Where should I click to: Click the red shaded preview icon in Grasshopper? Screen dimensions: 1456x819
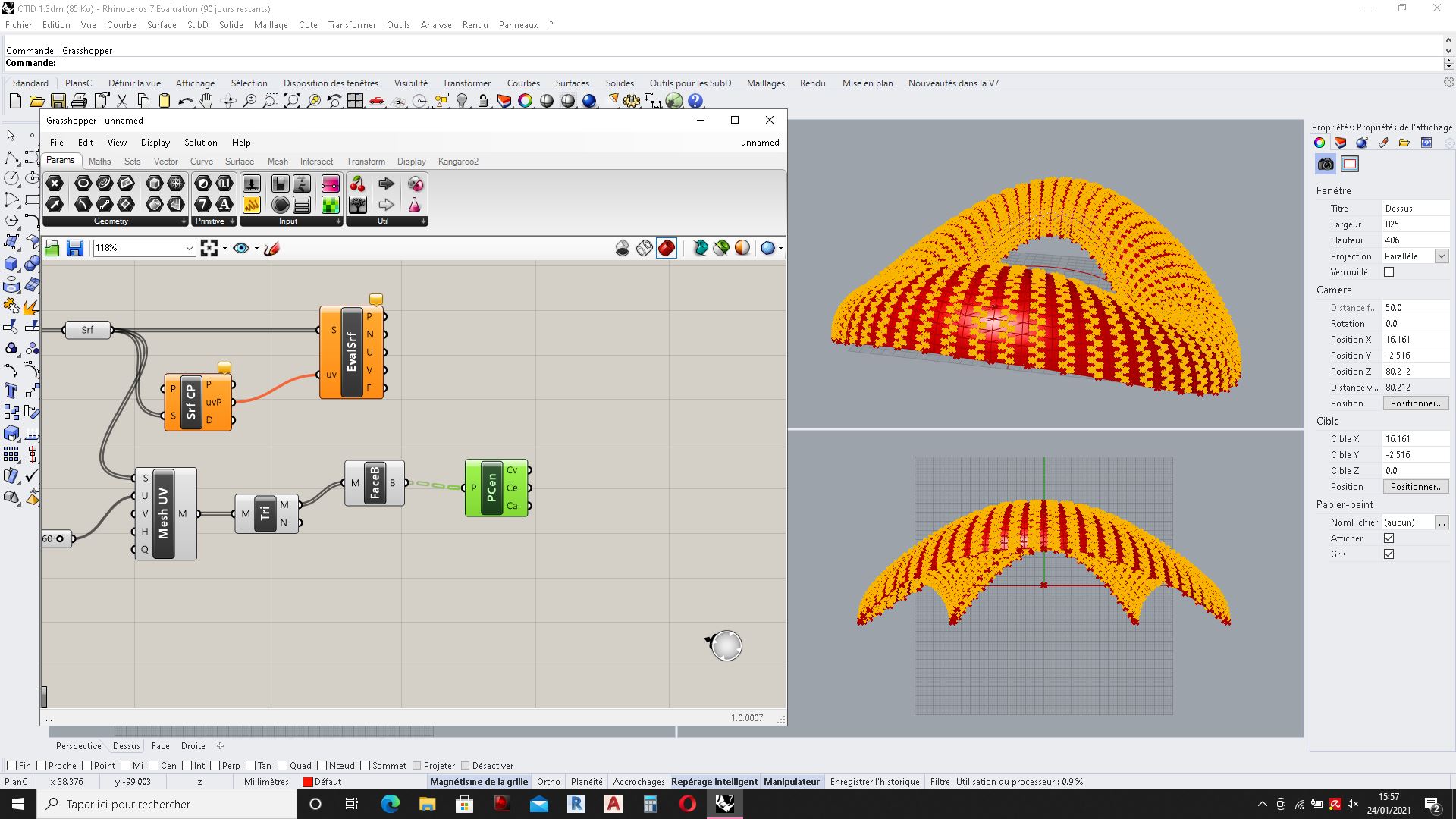[667, 248]
